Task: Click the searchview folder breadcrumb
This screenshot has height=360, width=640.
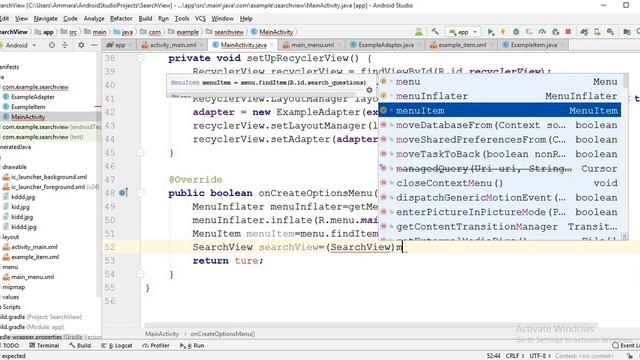Action: tap(225, 32)
